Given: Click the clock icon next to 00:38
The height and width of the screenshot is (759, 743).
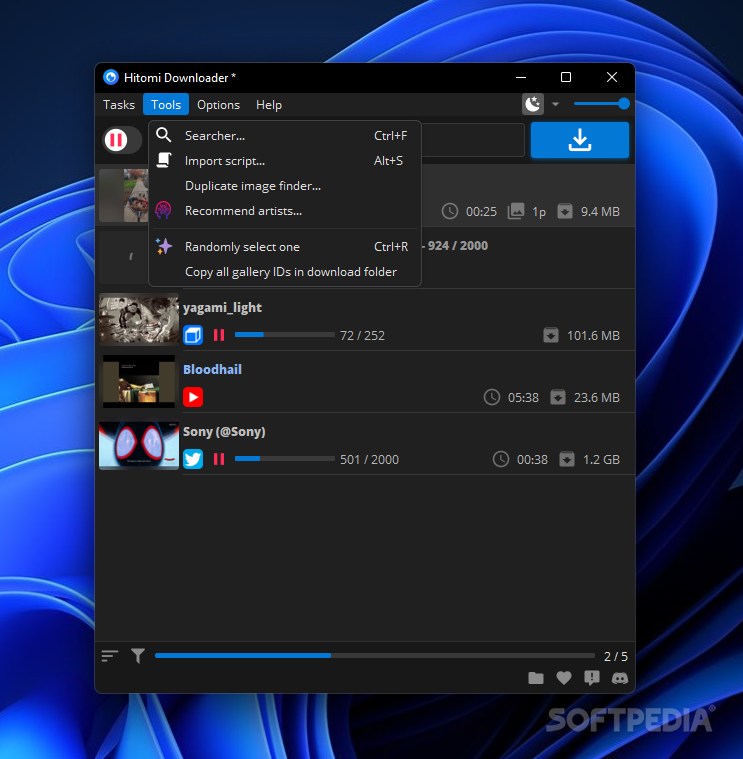Looking at the screenshot, I should (501, 459).
